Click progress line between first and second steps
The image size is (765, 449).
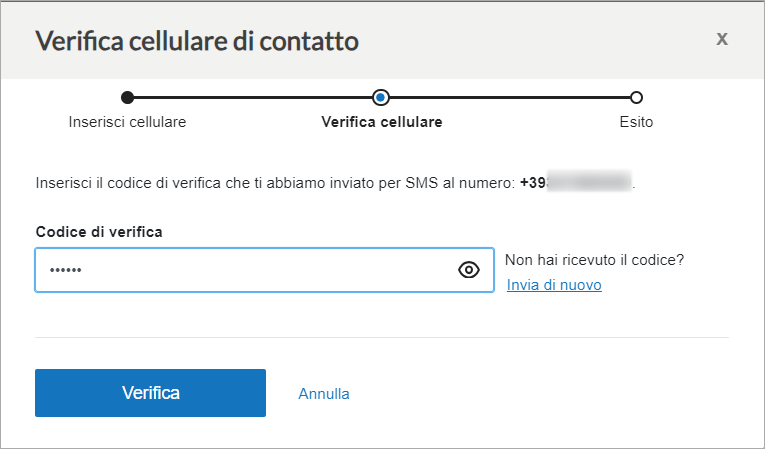pyautogui.click(x=253, y=98)
